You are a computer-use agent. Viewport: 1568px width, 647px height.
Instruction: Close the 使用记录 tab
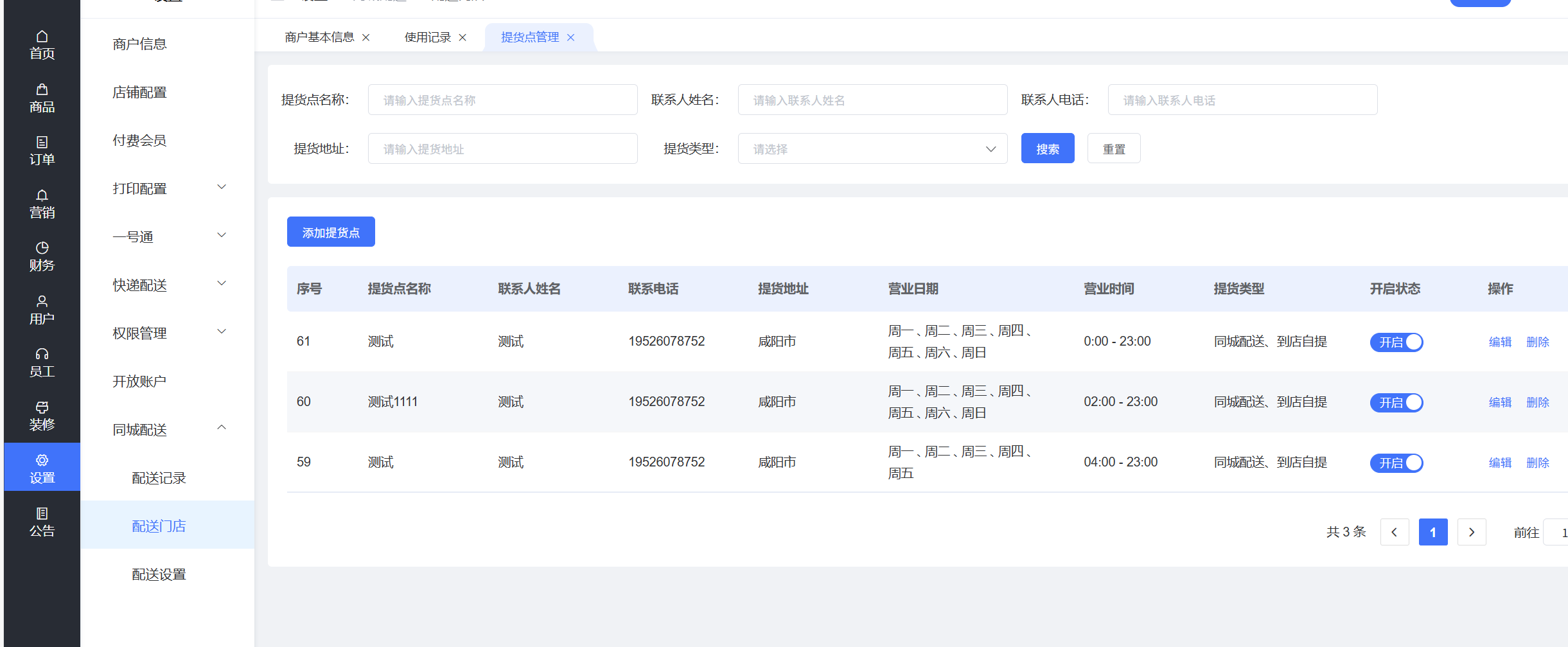coord(462,37)
